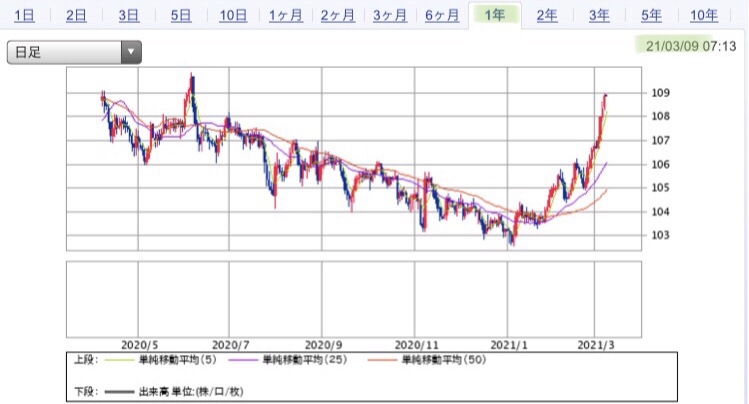Click the 2020/9 date axis label
The width and height of the screenshot is (749, 404).
click(323, 345)
